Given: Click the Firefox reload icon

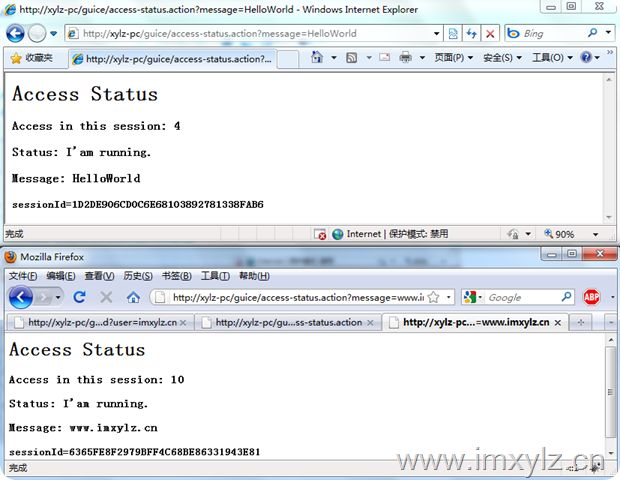Looking at the screenshot, I should point(79,297).
